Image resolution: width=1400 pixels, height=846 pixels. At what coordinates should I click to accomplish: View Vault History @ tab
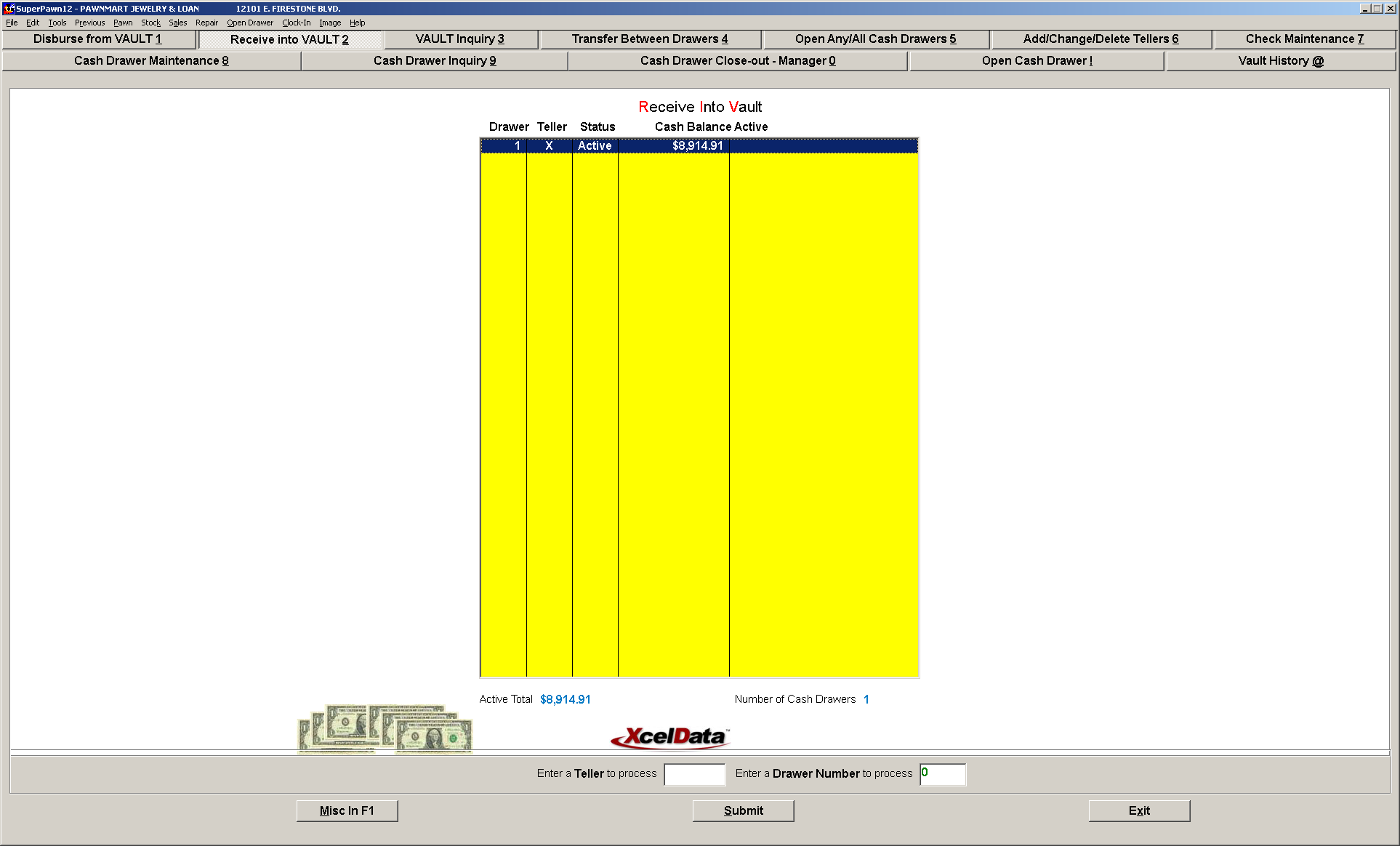point(1281,61)
